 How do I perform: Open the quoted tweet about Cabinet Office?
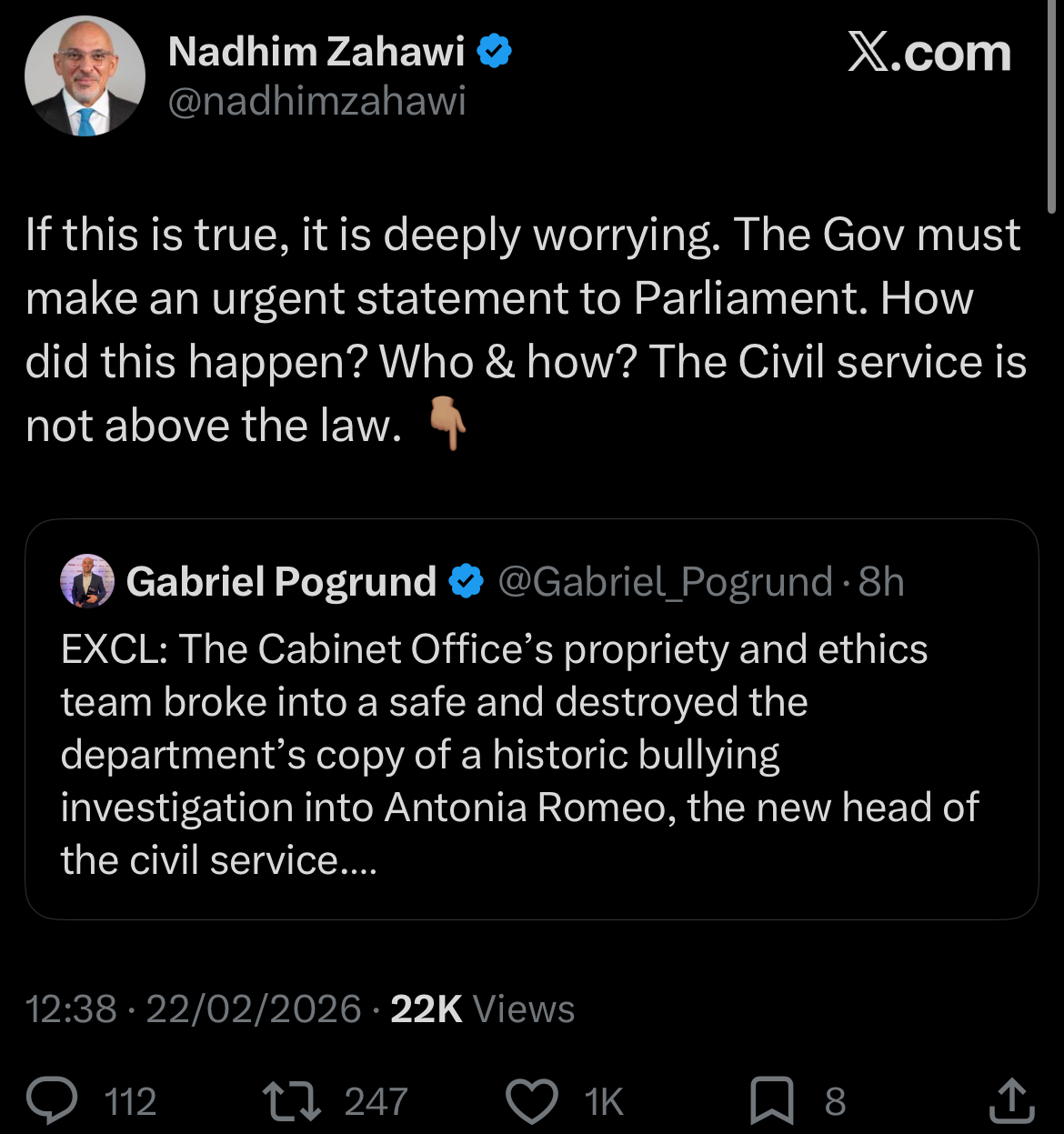click(x=531, y=755)
